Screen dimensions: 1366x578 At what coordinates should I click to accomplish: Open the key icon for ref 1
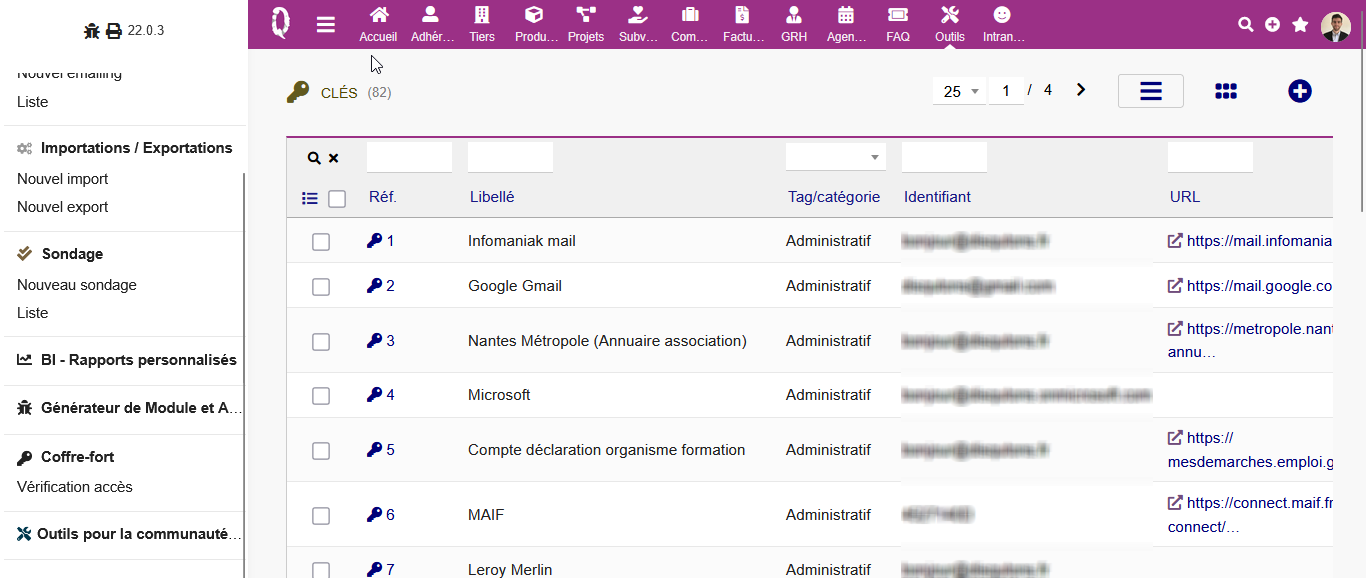[x=374, y=240]
